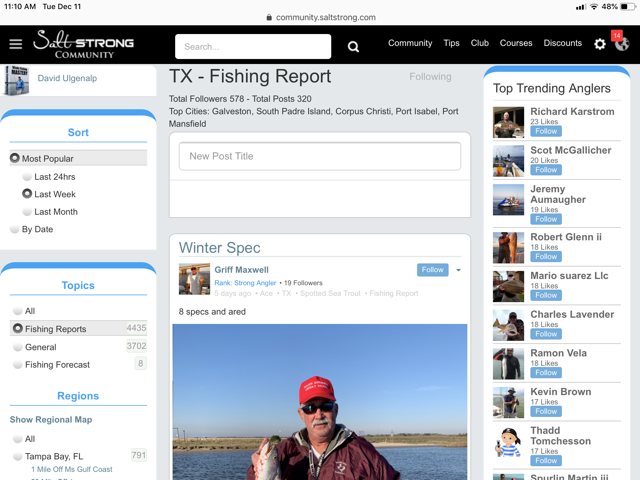The image size is (640, 480).
Task: Follow Richard Karstrom
Action: 546,131
